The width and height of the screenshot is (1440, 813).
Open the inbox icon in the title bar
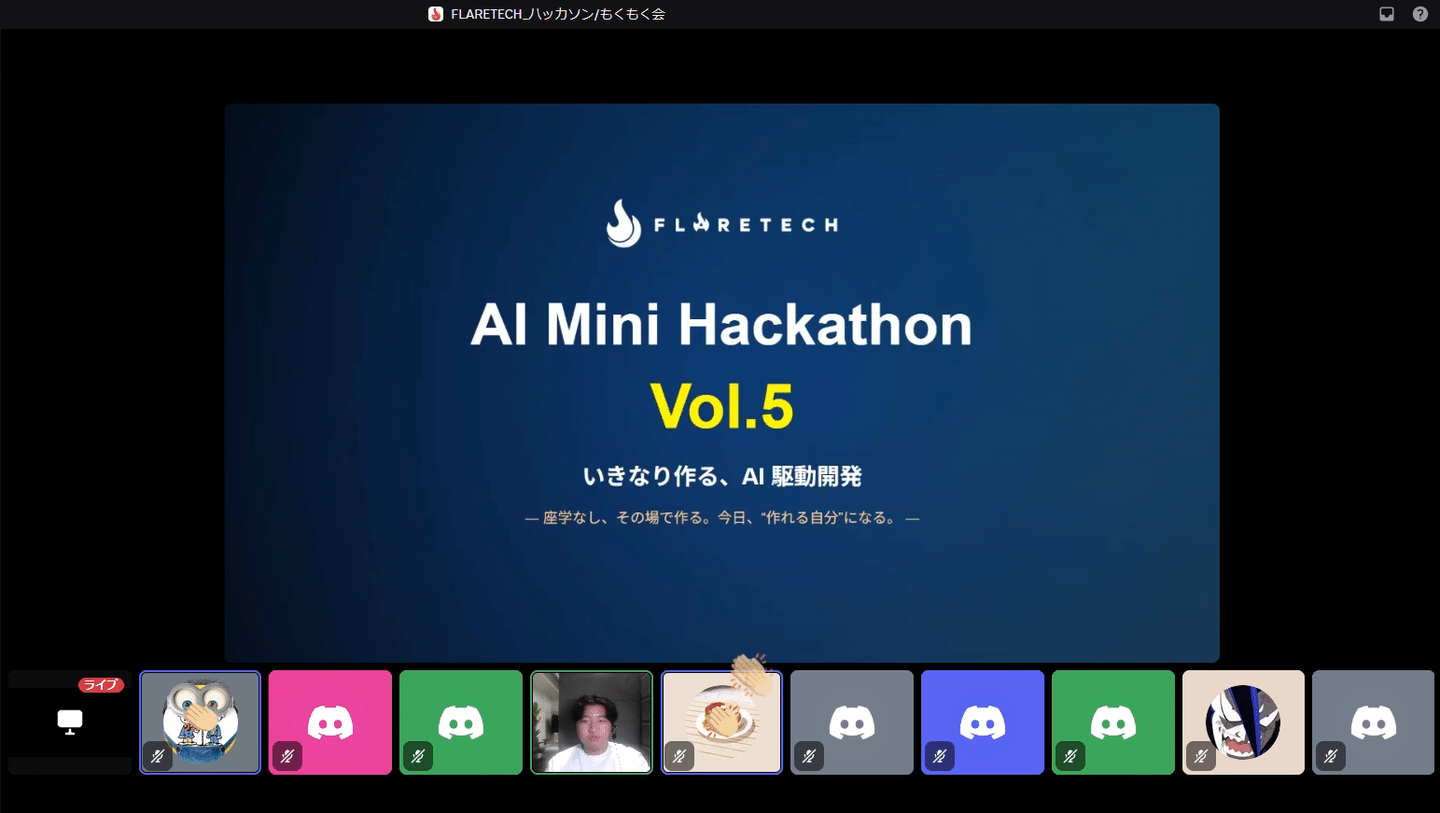(x=1386, y=14)
